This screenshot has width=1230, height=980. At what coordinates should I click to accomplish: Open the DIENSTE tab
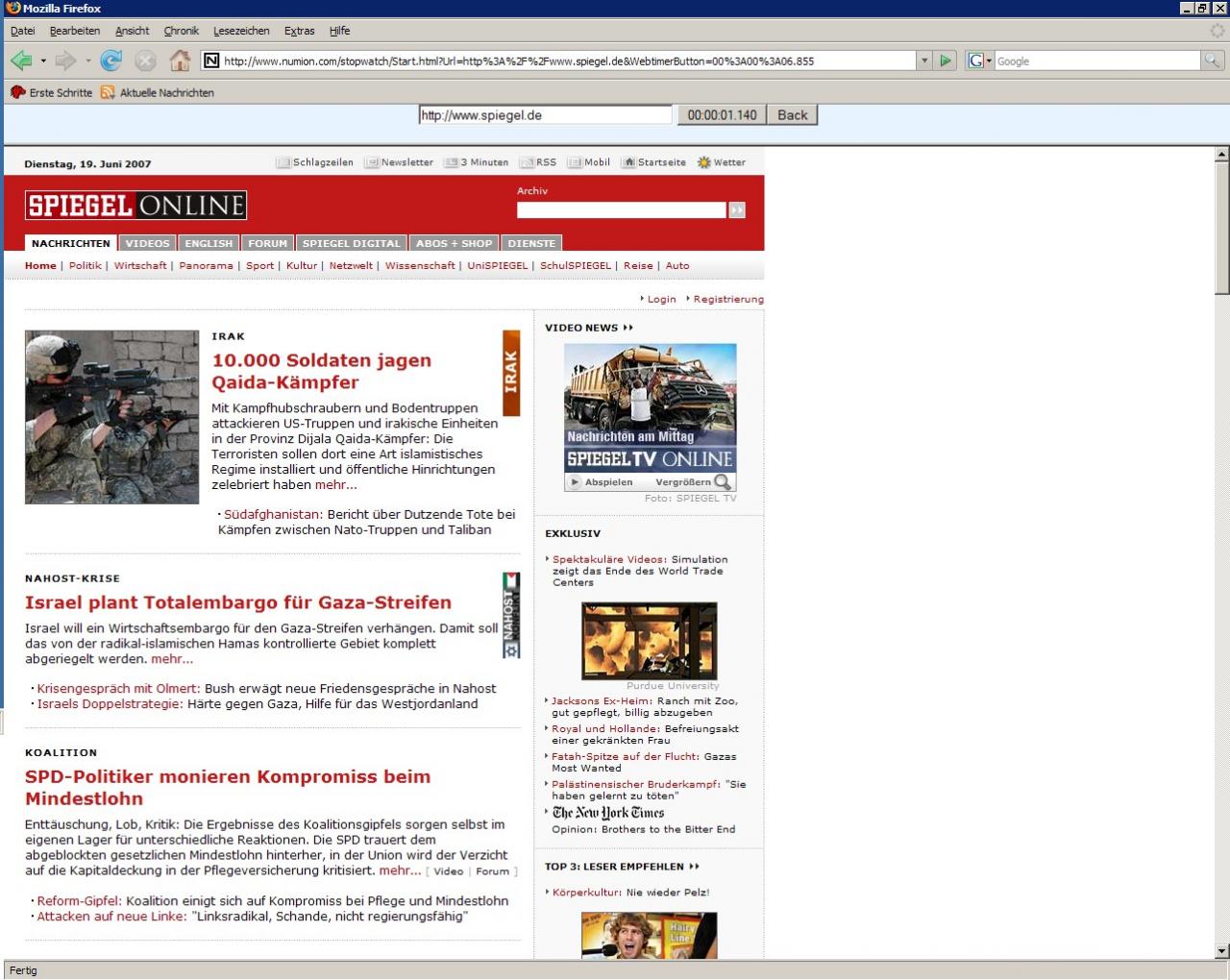[531, 243]
